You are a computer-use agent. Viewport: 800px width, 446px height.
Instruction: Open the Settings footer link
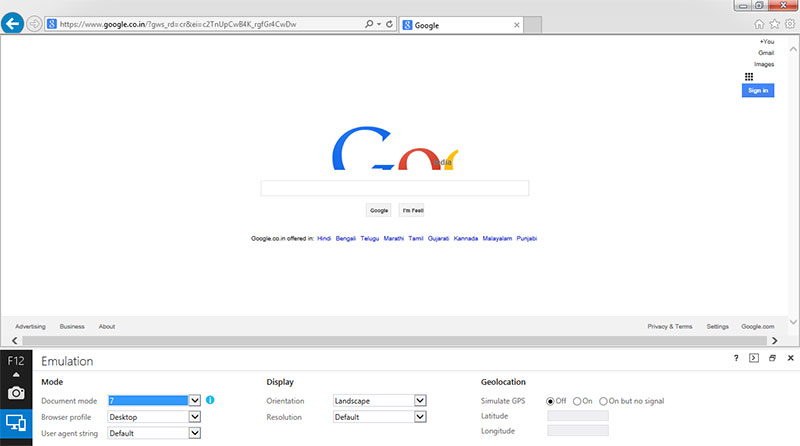(x=717, y=327)
